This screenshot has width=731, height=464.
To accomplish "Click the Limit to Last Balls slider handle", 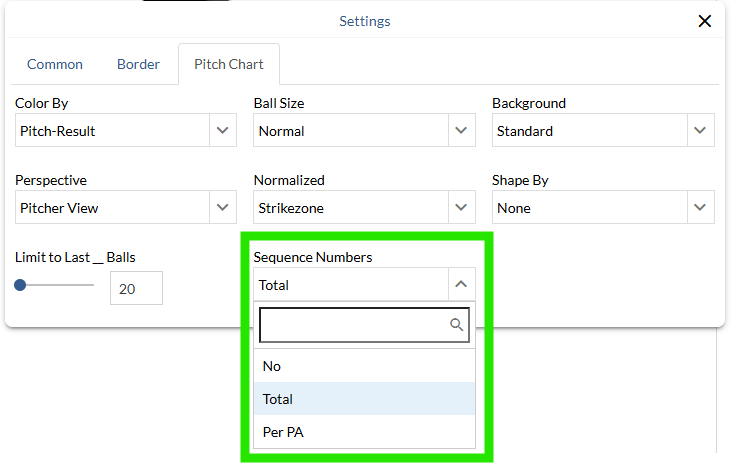I will click(x=20, y=285).
